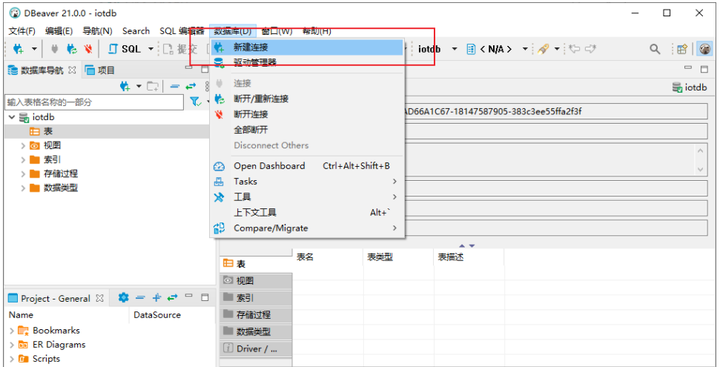Expand the 索引 tree node

23,160
